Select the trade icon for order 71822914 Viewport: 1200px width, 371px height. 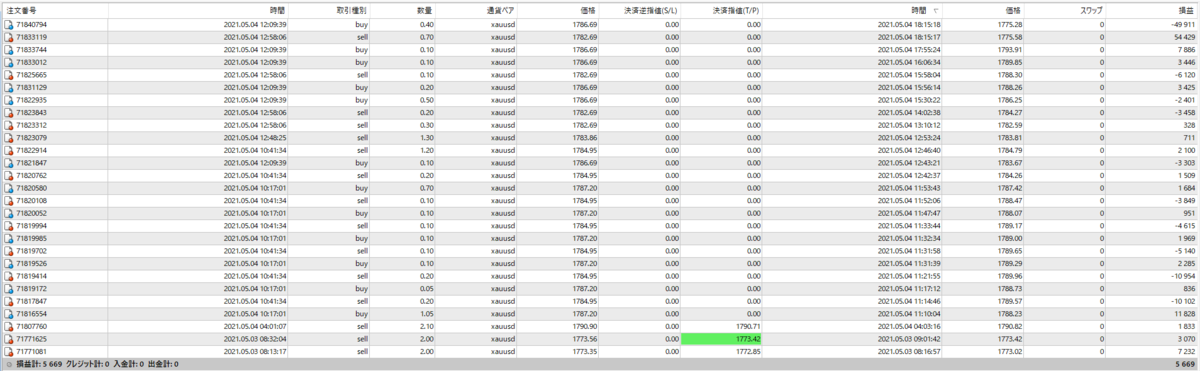[x=9, y=151]
